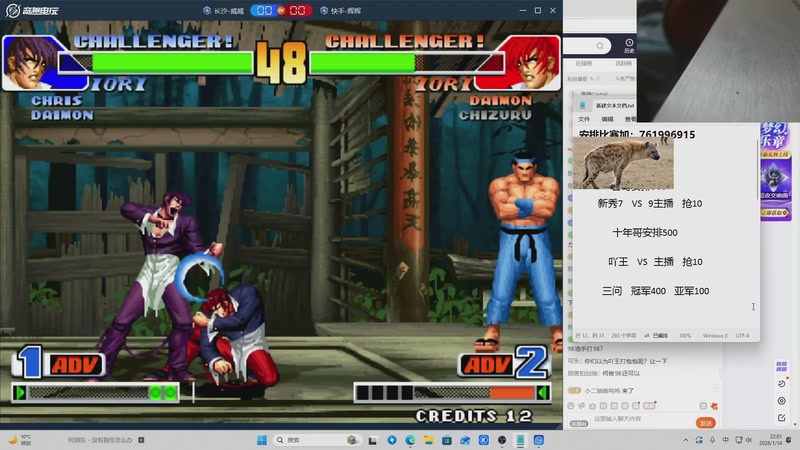Close the song title notification on taskbar

click(141, 440)
